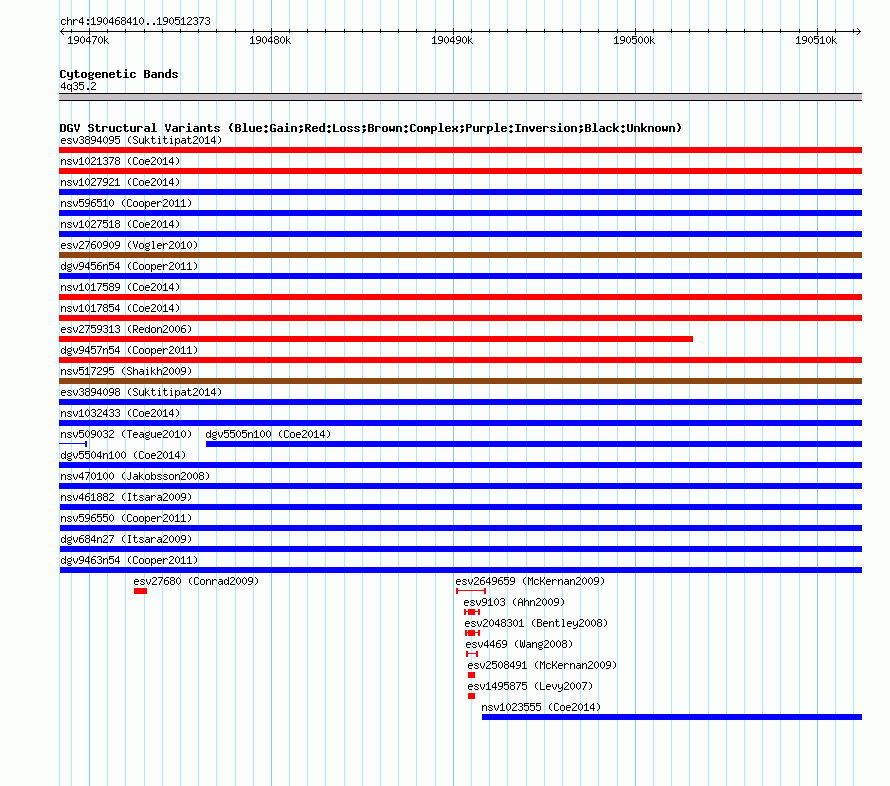
Task: Select nsv517295 (Shaikh2009) label
Action: (x=126, y=371)
